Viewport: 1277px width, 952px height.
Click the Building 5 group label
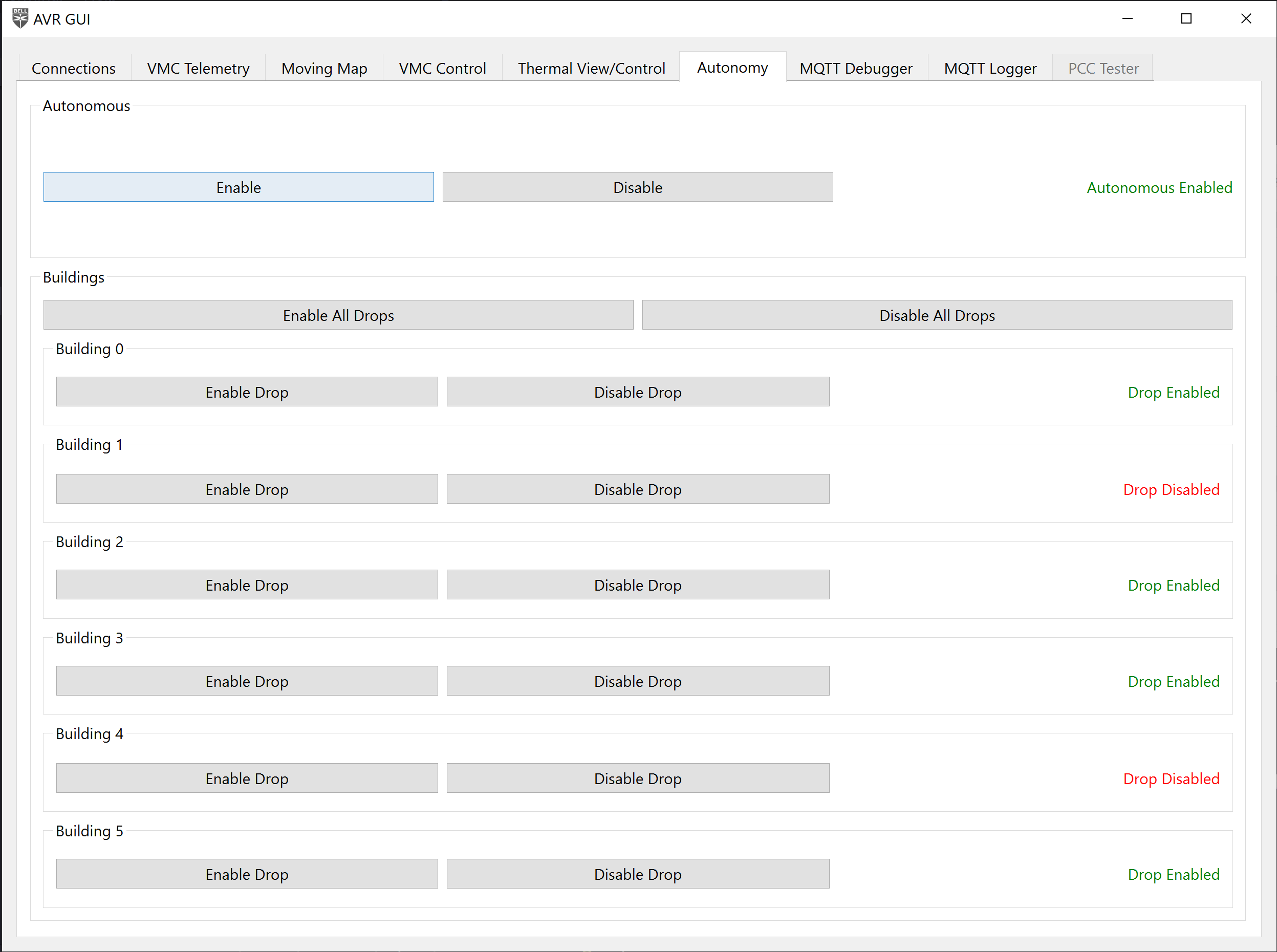click(90, 832)
